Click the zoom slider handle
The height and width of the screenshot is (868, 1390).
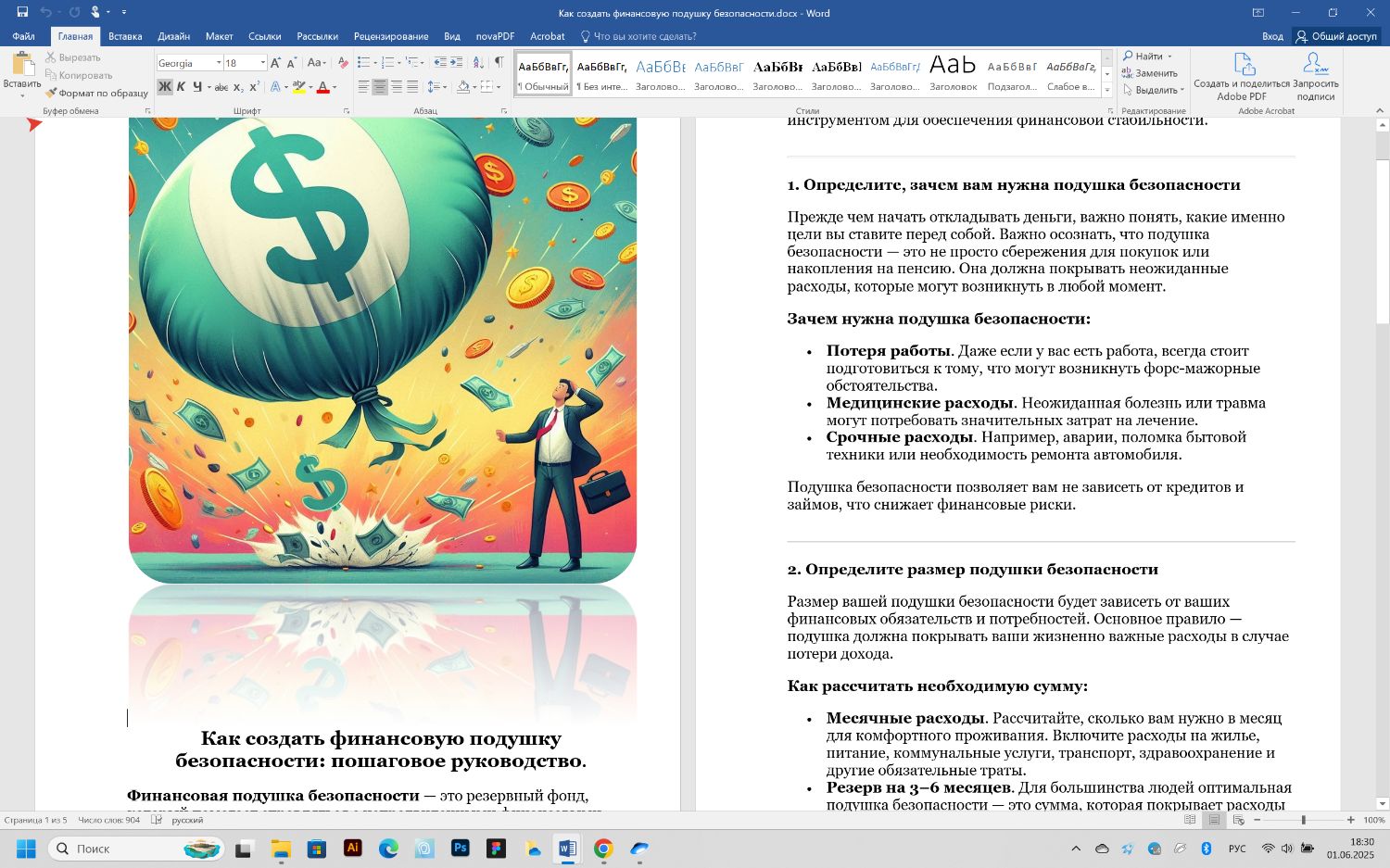[x=1303, y=820]
